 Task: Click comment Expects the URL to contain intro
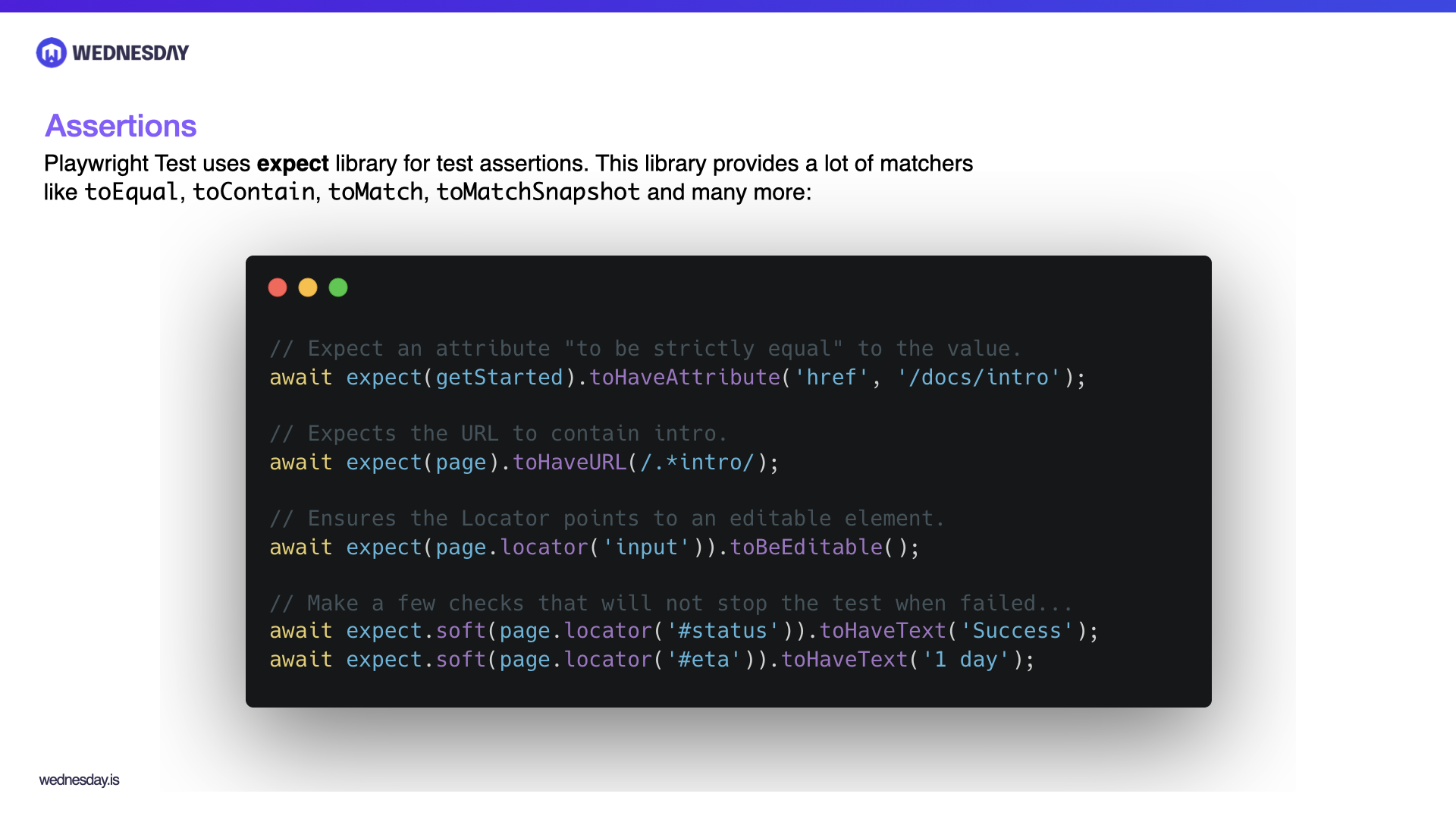[x=499, y=433]
